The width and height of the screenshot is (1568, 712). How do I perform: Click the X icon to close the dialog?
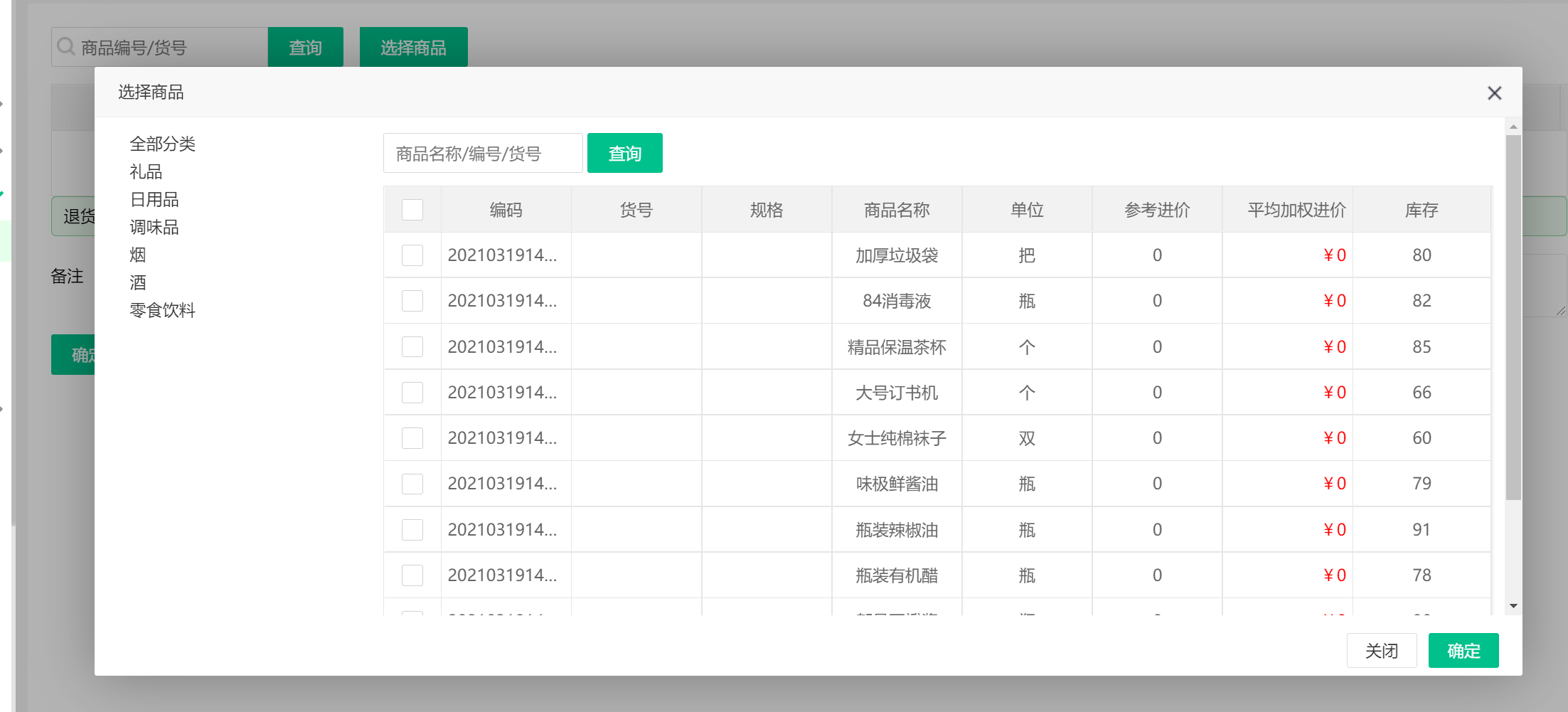tap(1493, 92)
